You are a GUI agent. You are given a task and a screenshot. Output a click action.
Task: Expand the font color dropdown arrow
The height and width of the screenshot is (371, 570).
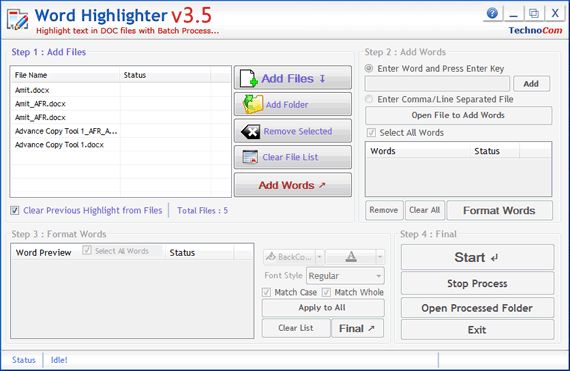click(x=380, y=257)
